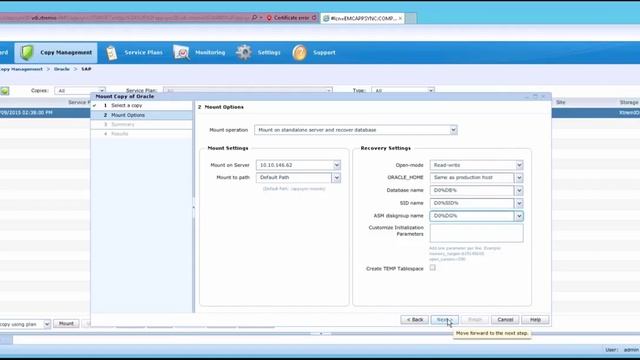Click the Monitoring magnifier icon

(181, 53)
